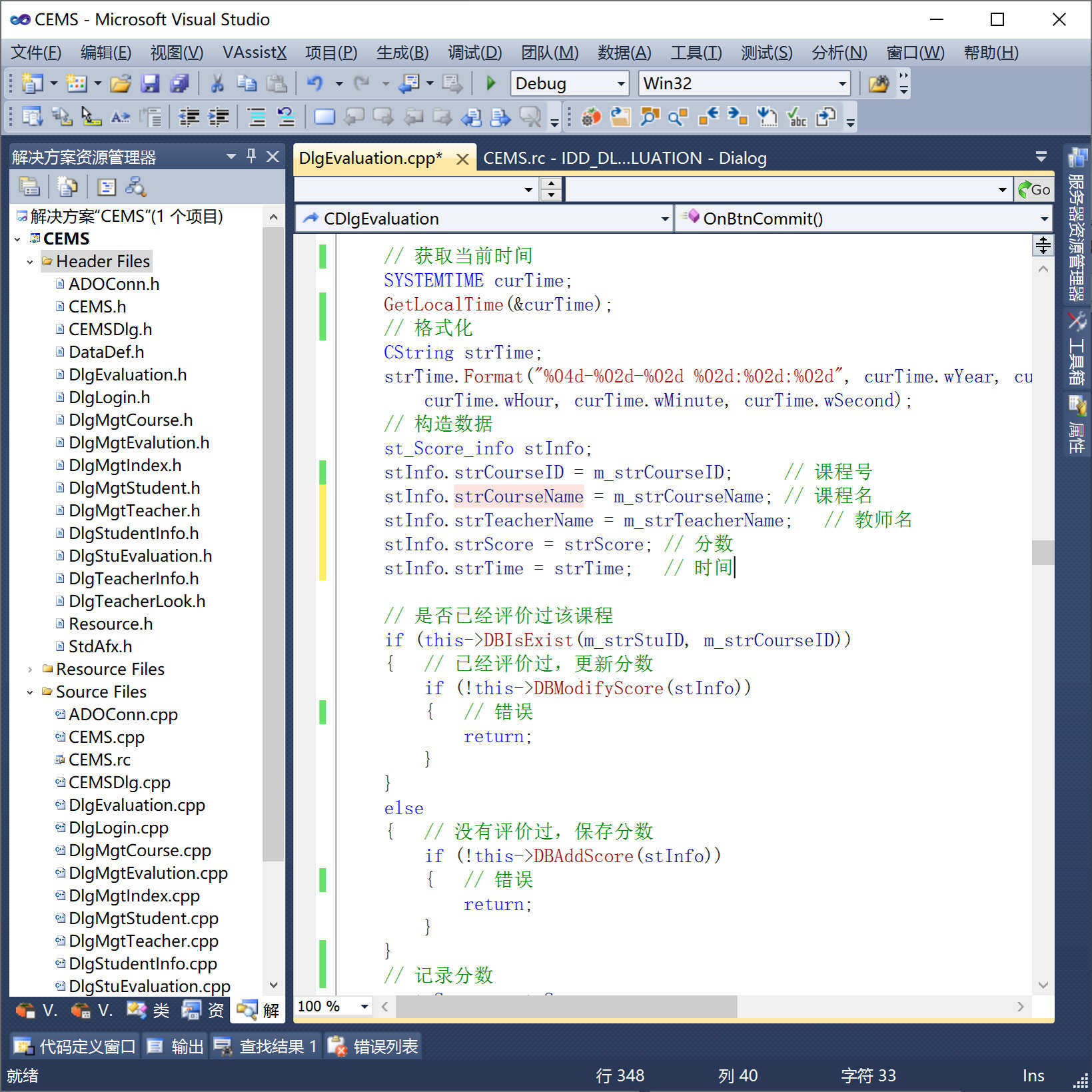Click the Open File folder icon
Image resolution: width=1092 pixels, height=1092 pixels.
121,83
